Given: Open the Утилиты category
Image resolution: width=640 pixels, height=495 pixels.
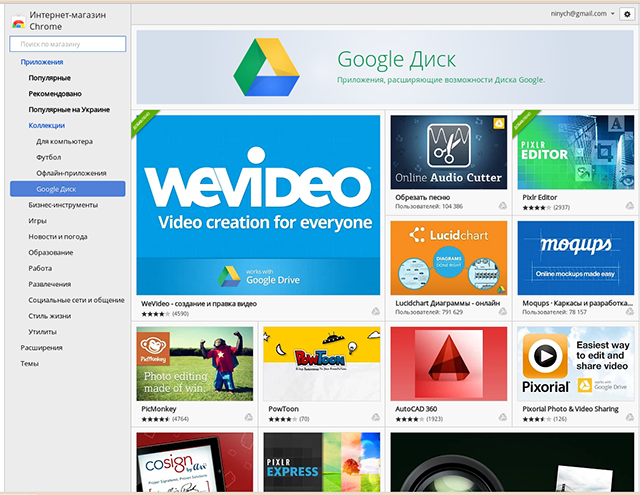Looking at the screenshot, I should [x=42, y=332].
